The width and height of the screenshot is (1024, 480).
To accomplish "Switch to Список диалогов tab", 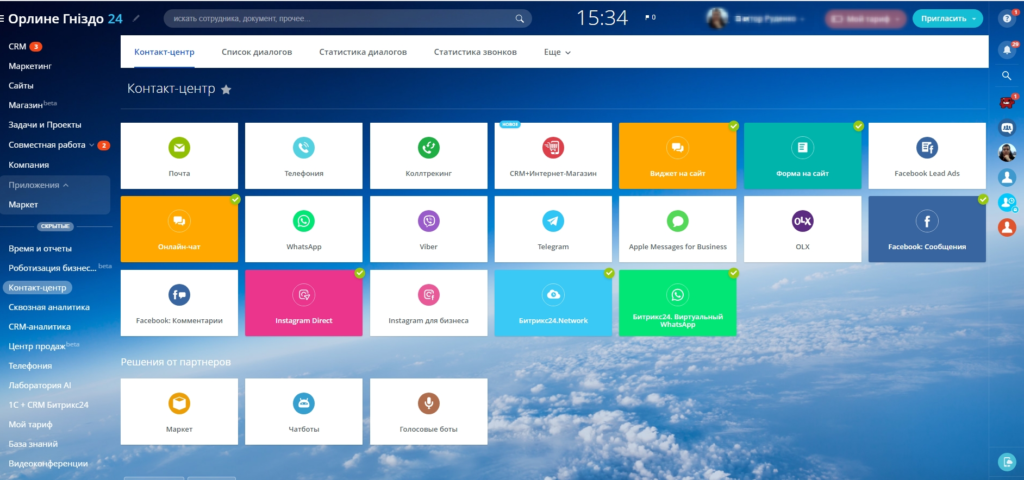I will [x=257, y=52].
